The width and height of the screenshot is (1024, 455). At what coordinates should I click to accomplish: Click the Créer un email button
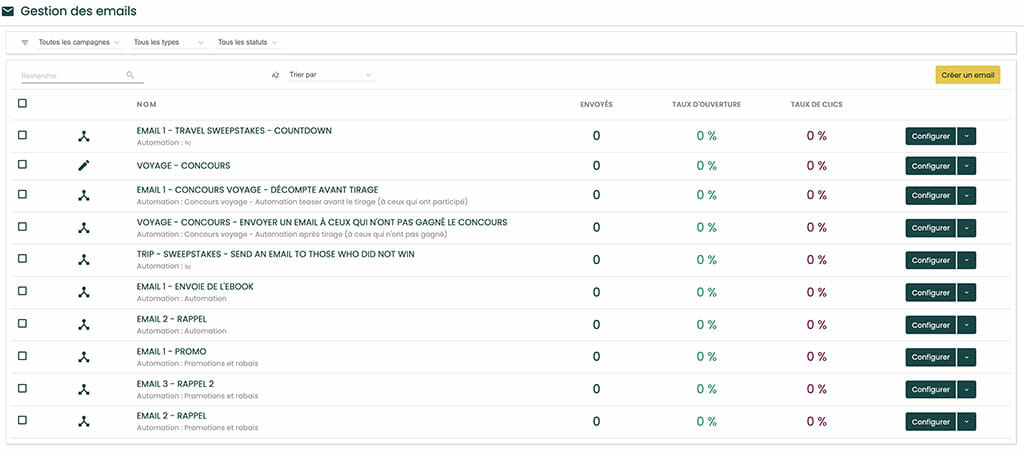967,75
